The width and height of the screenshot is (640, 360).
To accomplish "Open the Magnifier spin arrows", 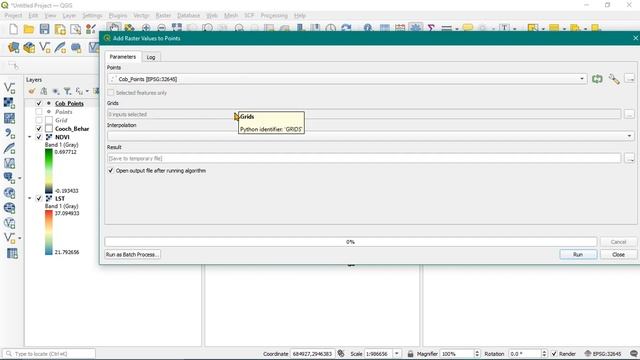I will click(x=477, y=353).
